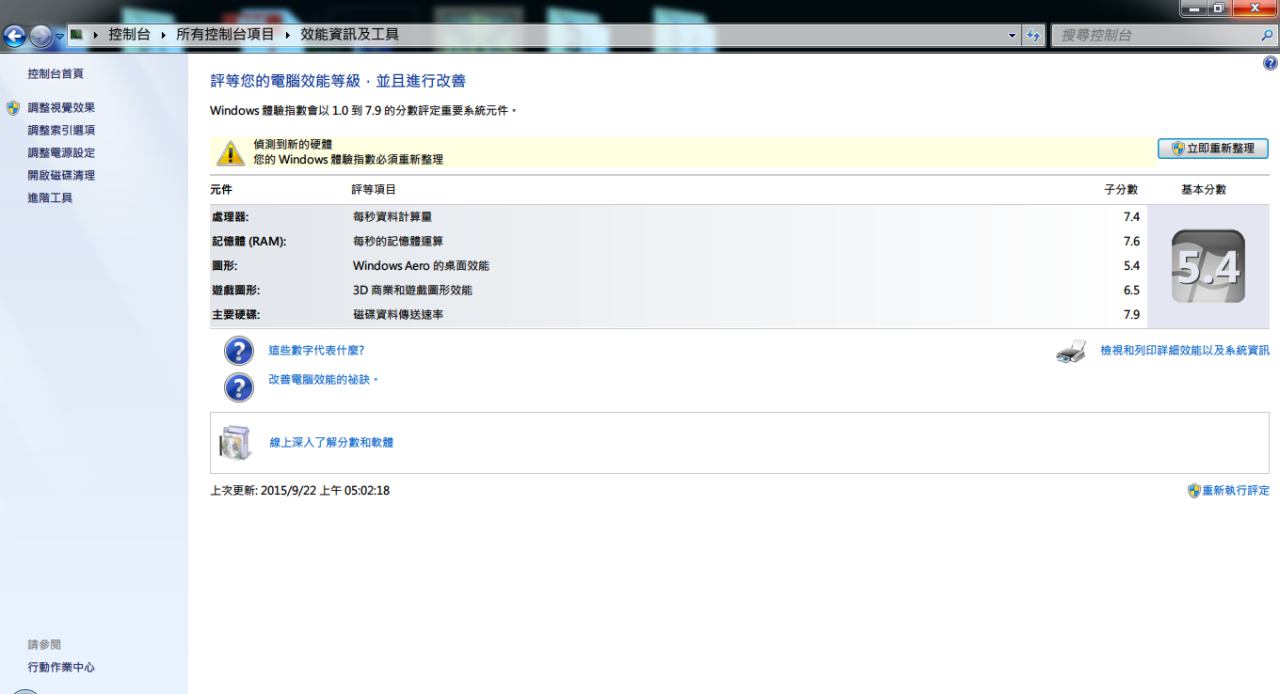Open 調整視覺效果 in the sidebar

pyautogui.click(x=61, y=108)
